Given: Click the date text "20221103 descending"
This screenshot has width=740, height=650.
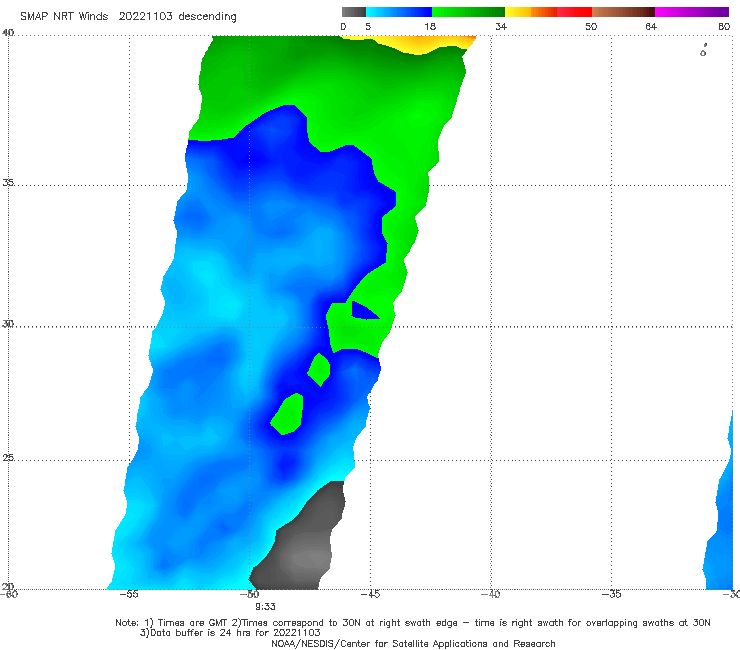Looking at the screenshot, I should 177,16.
